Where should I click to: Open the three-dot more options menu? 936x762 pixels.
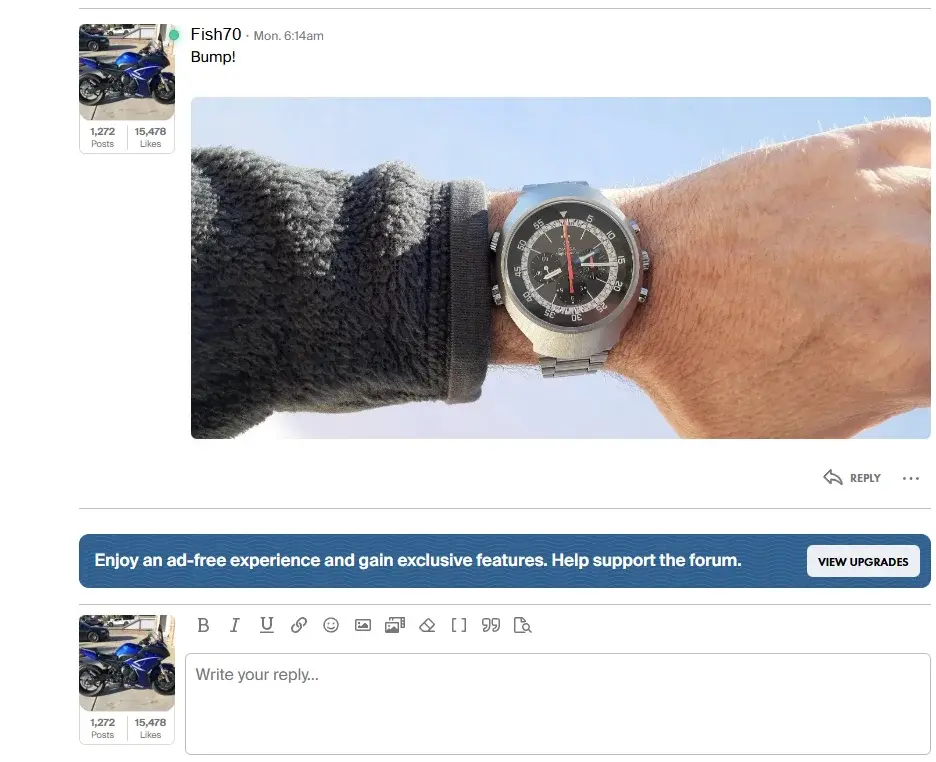910,478
